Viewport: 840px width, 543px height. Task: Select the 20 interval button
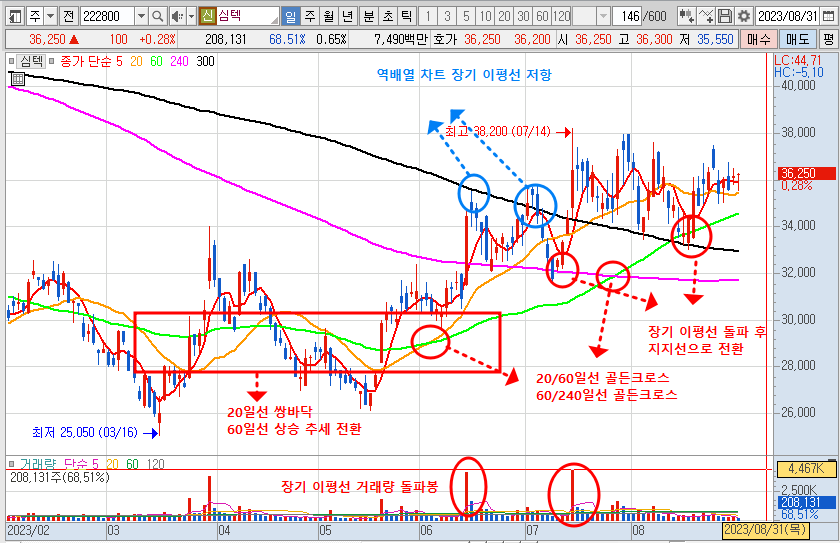[504, 17]
